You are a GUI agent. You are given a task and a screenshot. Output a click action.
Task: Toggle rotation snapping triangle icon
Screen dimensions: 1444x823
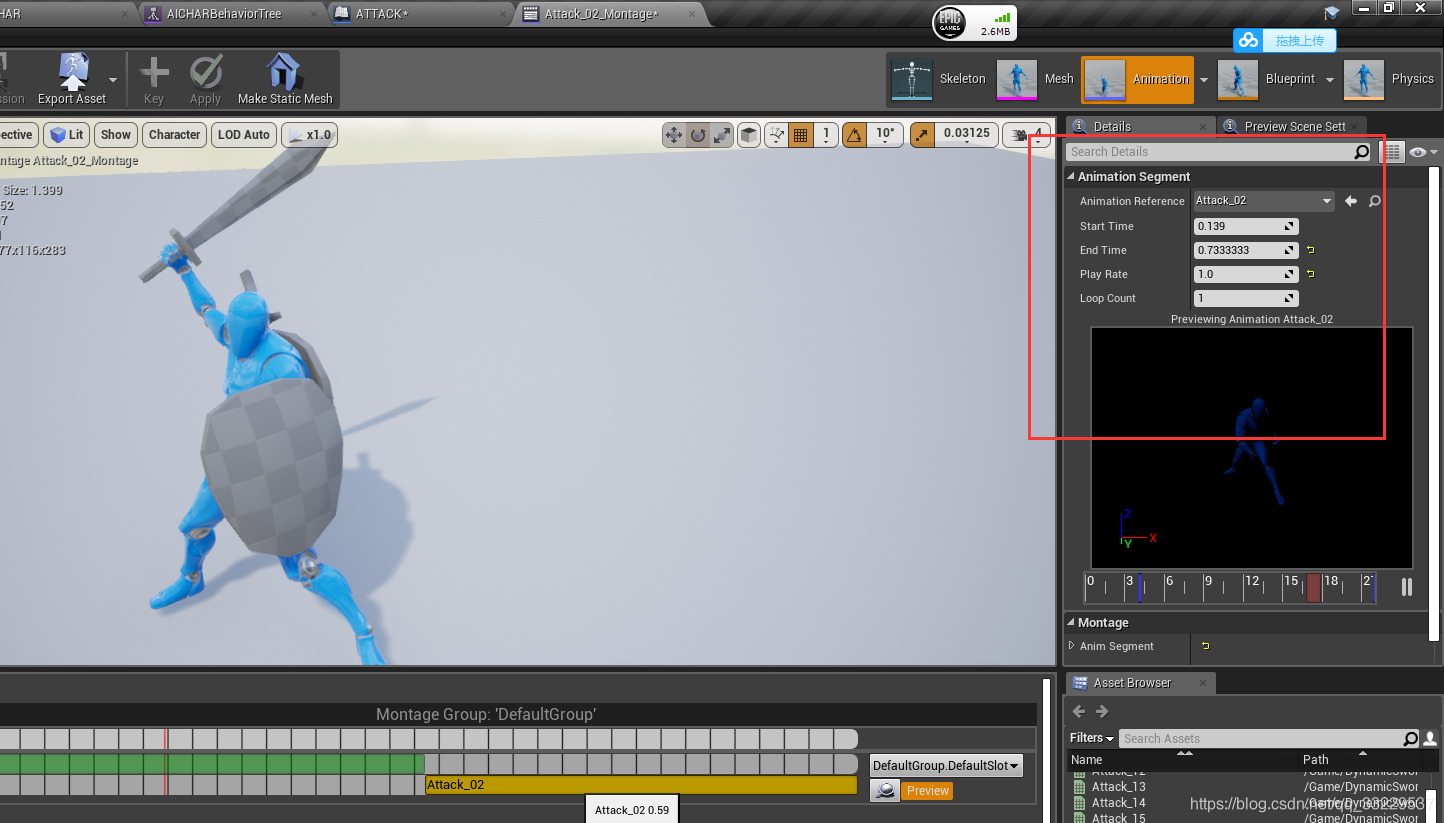pos(854,135)
